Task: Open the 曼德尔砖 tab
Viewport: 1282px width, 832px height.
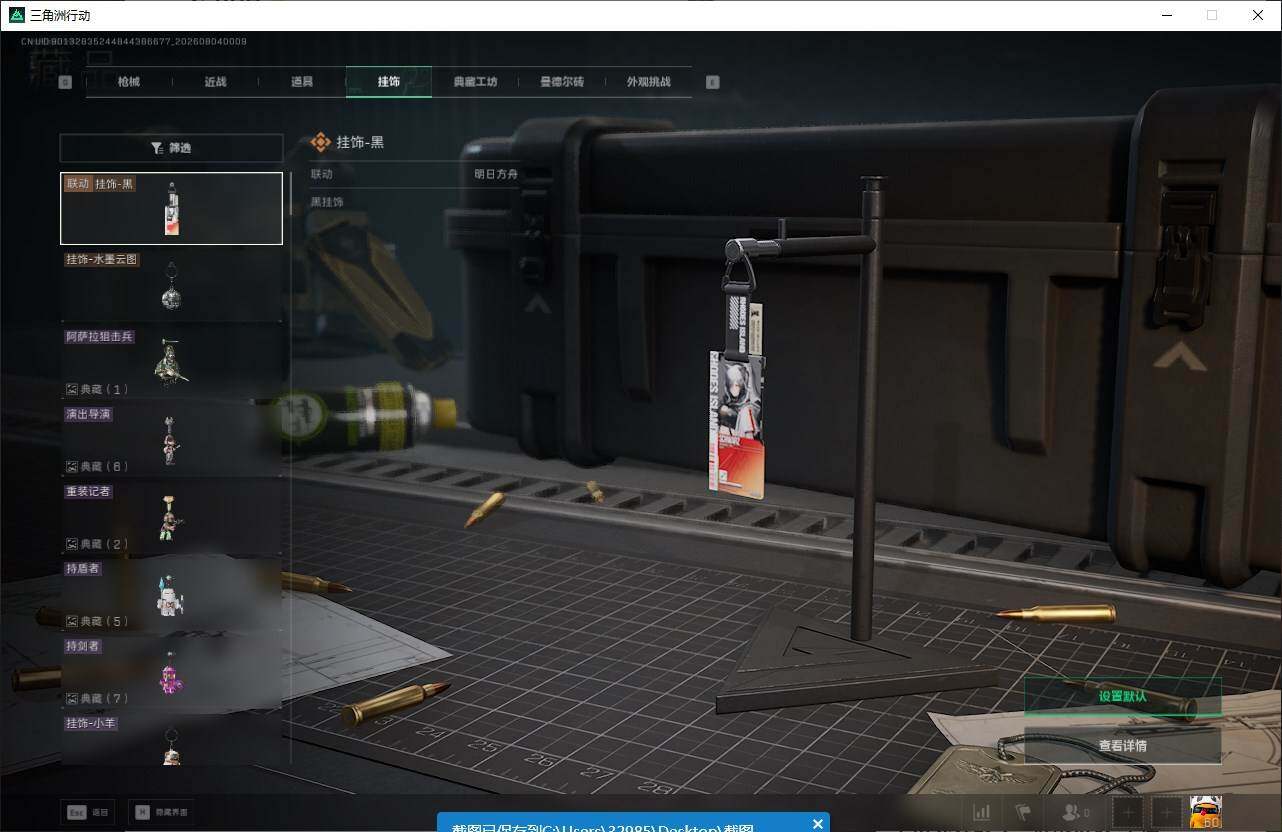Action: [x=562, y=82]
